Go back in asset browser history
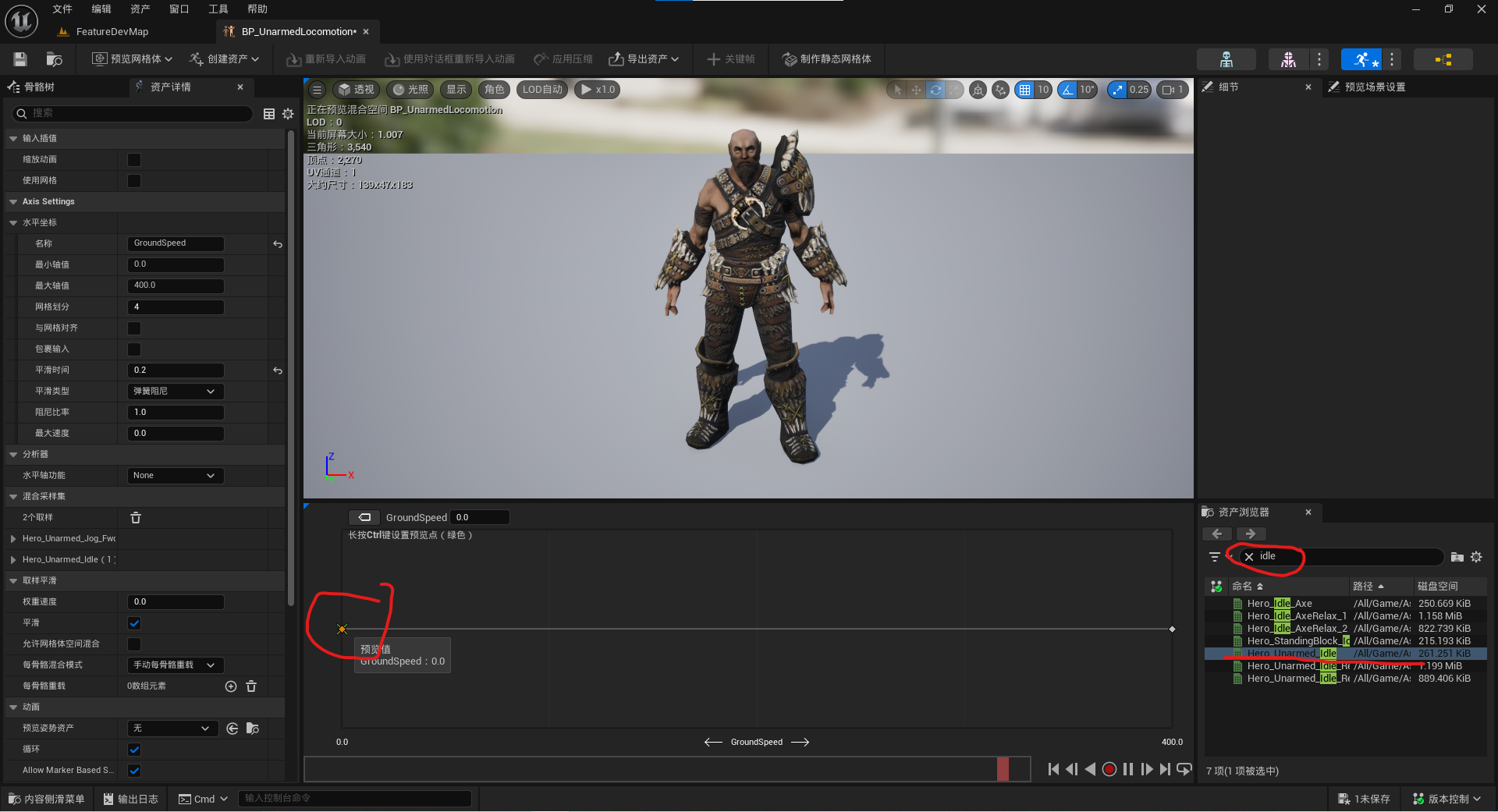1498x812 pixels. pos(1217,534)
